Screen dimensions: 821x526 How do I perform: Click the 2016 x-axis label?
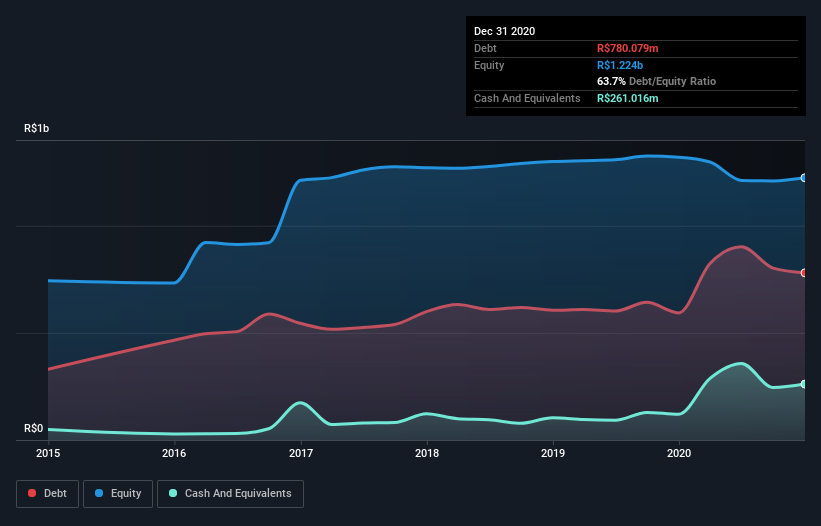pyautogui.click(x=174, y=453)
